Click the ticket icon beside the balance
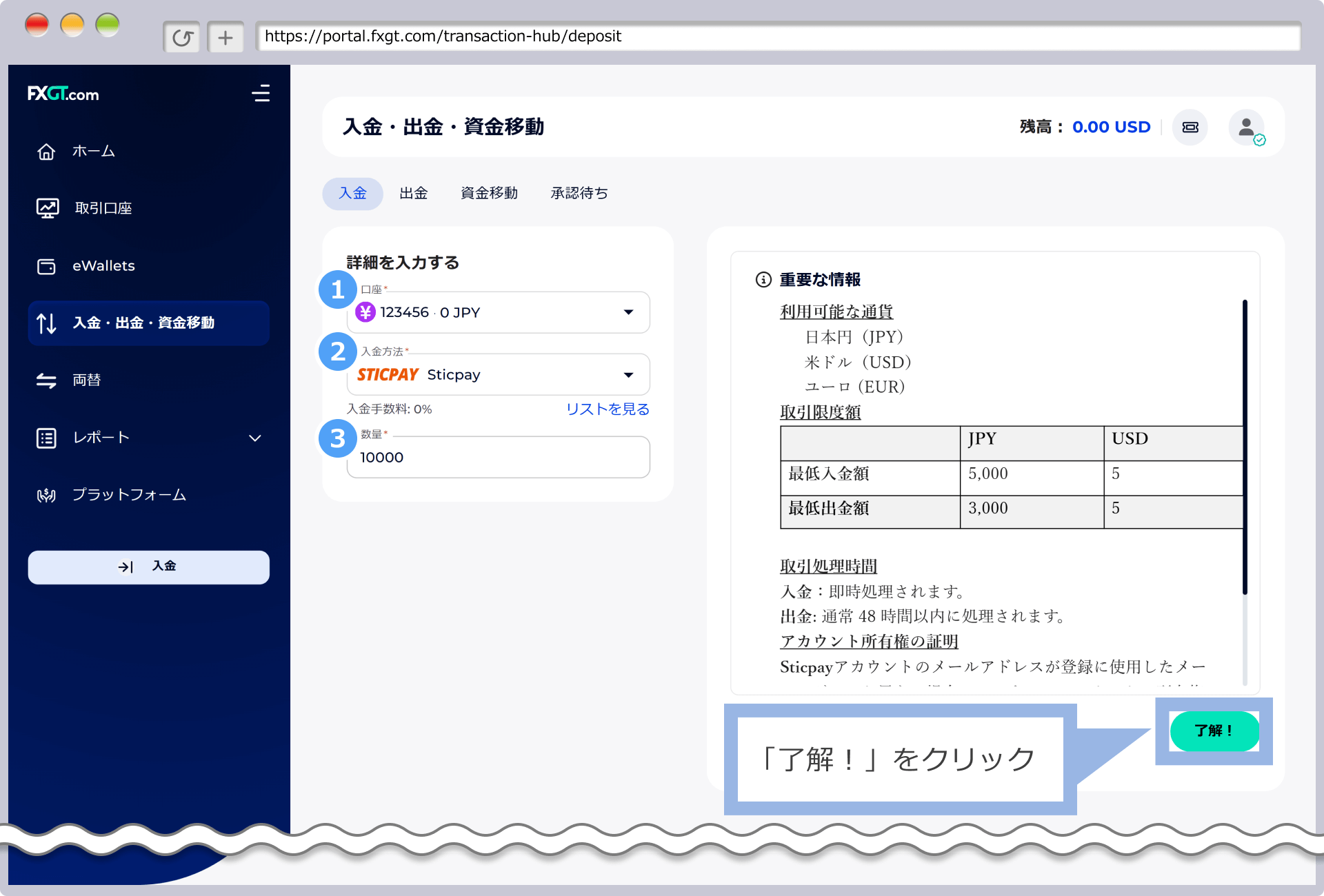This screenshot has width=1324, height=896. coord(1190,127)
